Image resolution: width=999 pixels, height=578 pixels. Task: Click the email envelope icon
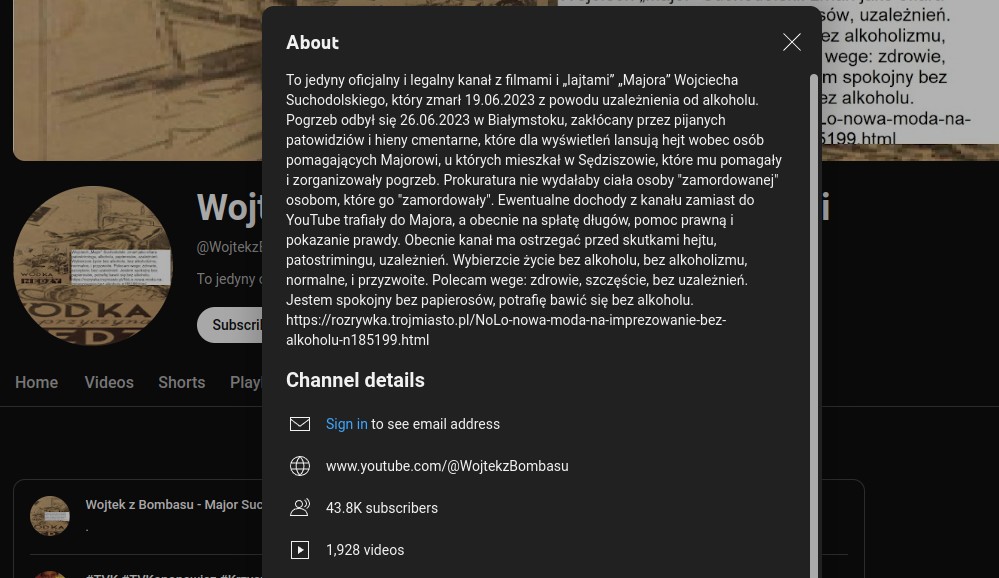pyautogui.click(x=300, y=424)
